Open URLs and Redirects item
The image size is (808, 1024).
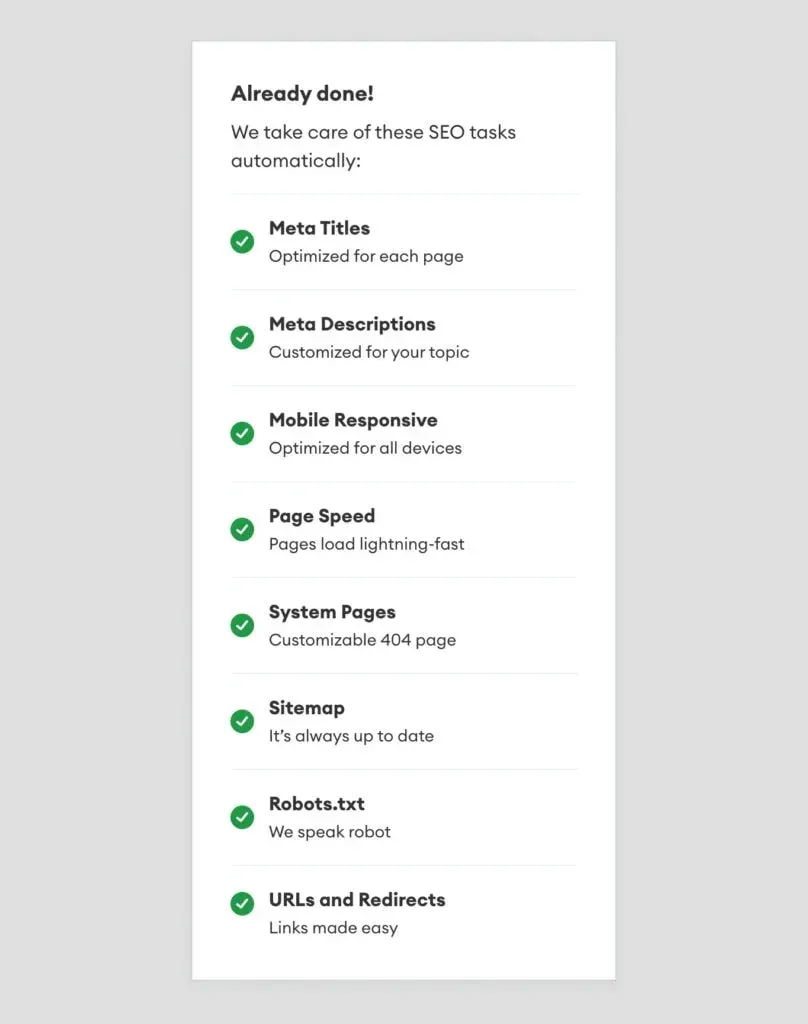[x=357, y=900]
